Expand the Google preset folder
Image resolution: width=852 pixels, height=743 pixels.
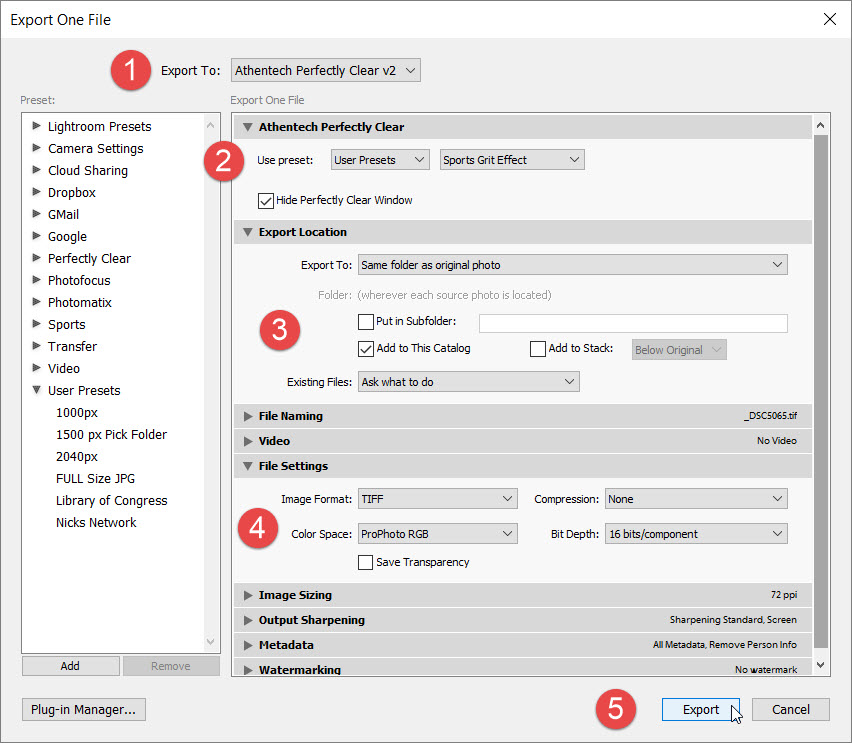coord(36,236)
